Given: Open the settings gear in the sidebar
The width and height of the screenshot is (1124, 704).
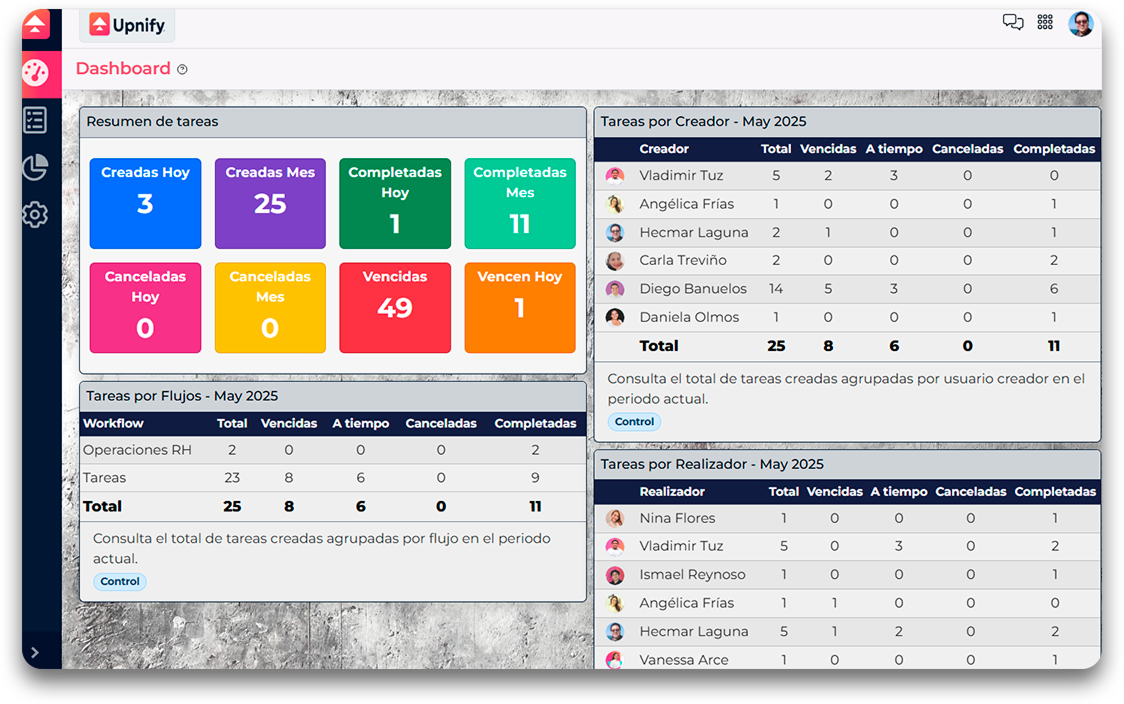Looking at the screenshot, I should tap(35, 214).
